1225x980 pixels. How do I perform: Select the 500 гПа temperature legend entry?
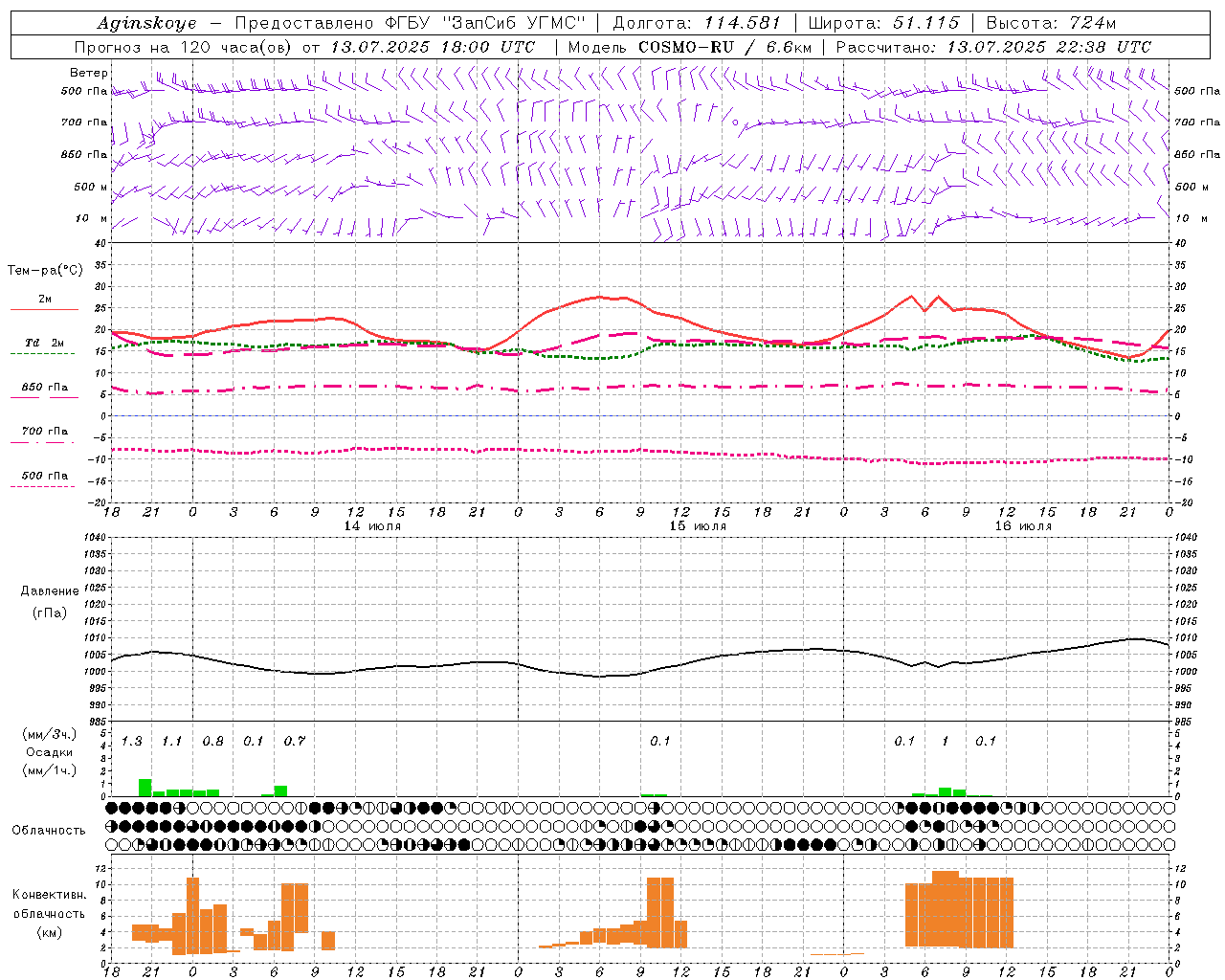45,476
